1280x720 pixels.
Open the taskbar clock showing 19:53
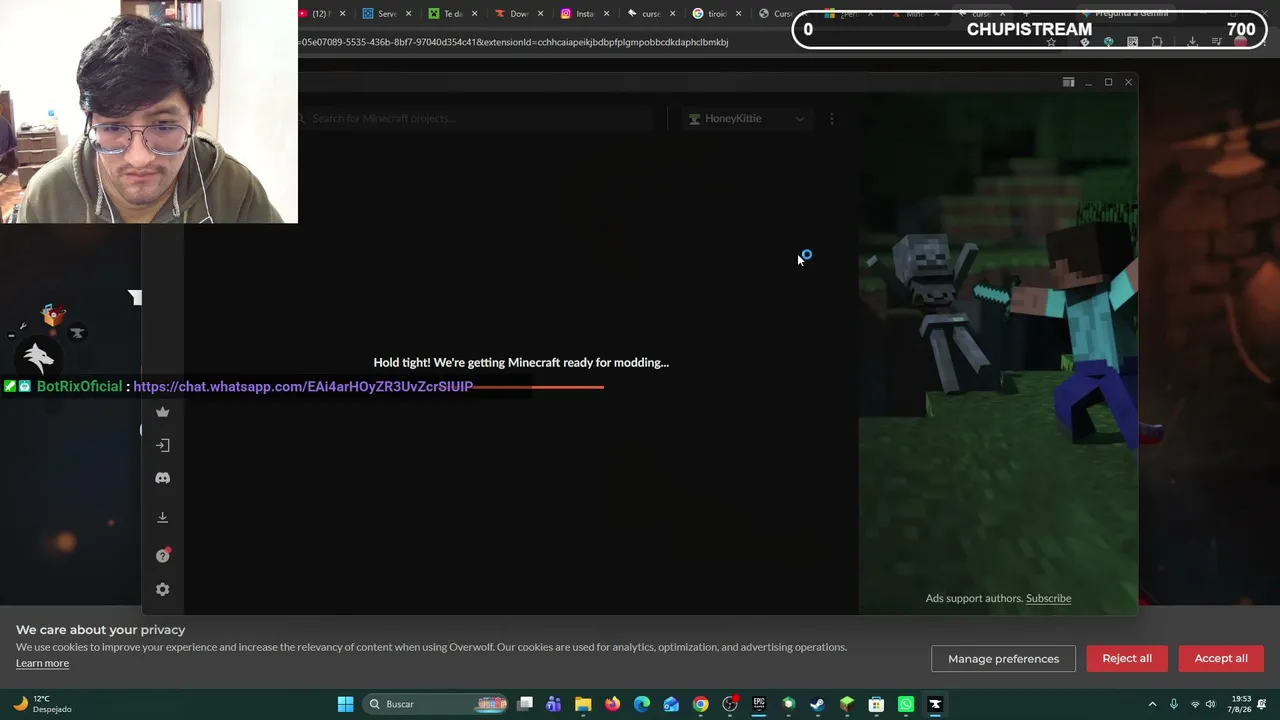pyautogui.click(x=1240, y=704)
